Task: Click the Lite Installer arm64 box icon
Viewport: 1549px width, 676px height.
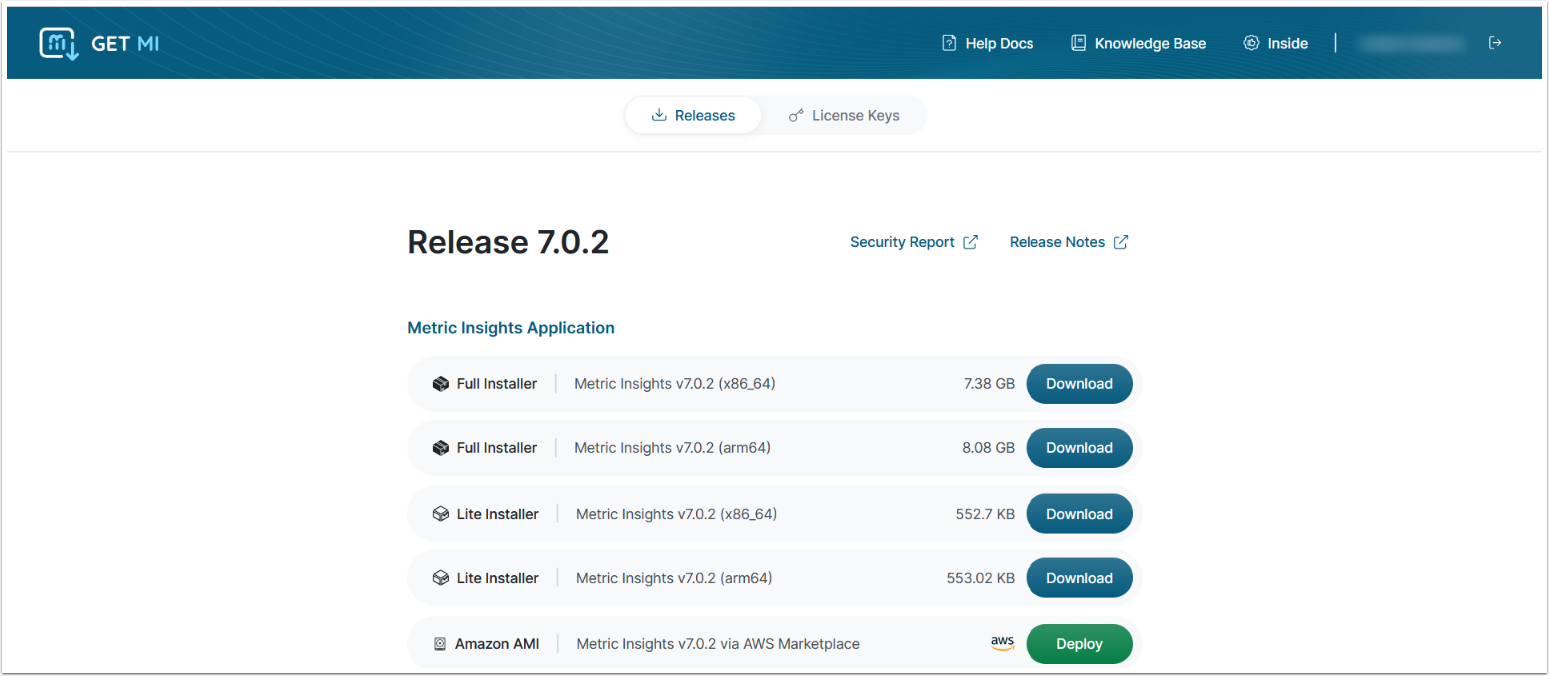Action: coord(440,578)
